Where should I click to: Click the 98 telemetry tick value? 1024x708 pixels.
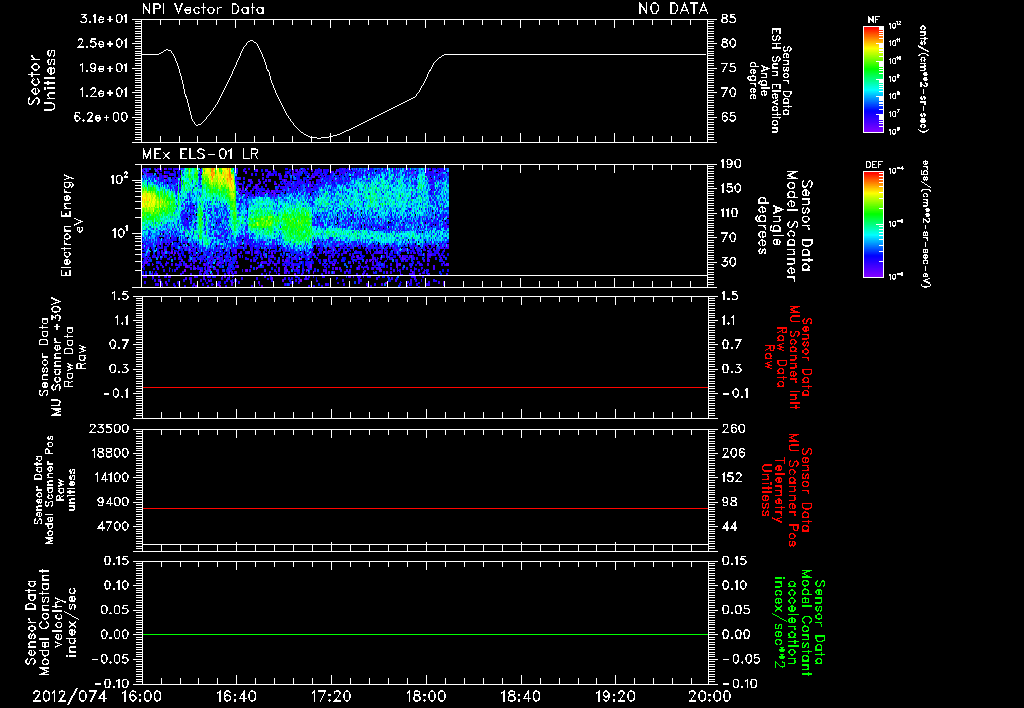coord(729,502)
